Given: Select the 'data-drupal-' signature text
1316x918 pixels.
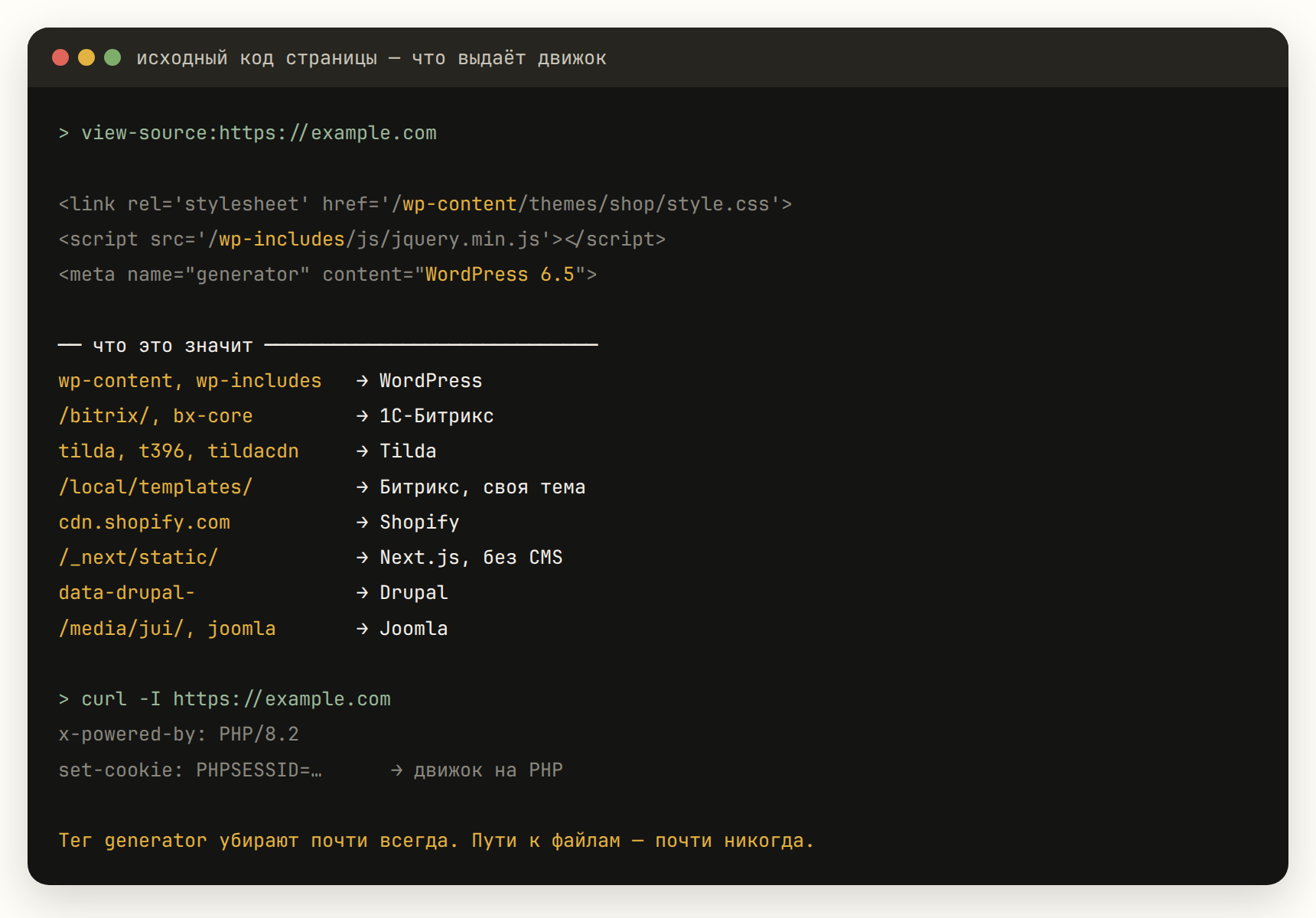Looking at the screenshot, I should click(127, 593).
